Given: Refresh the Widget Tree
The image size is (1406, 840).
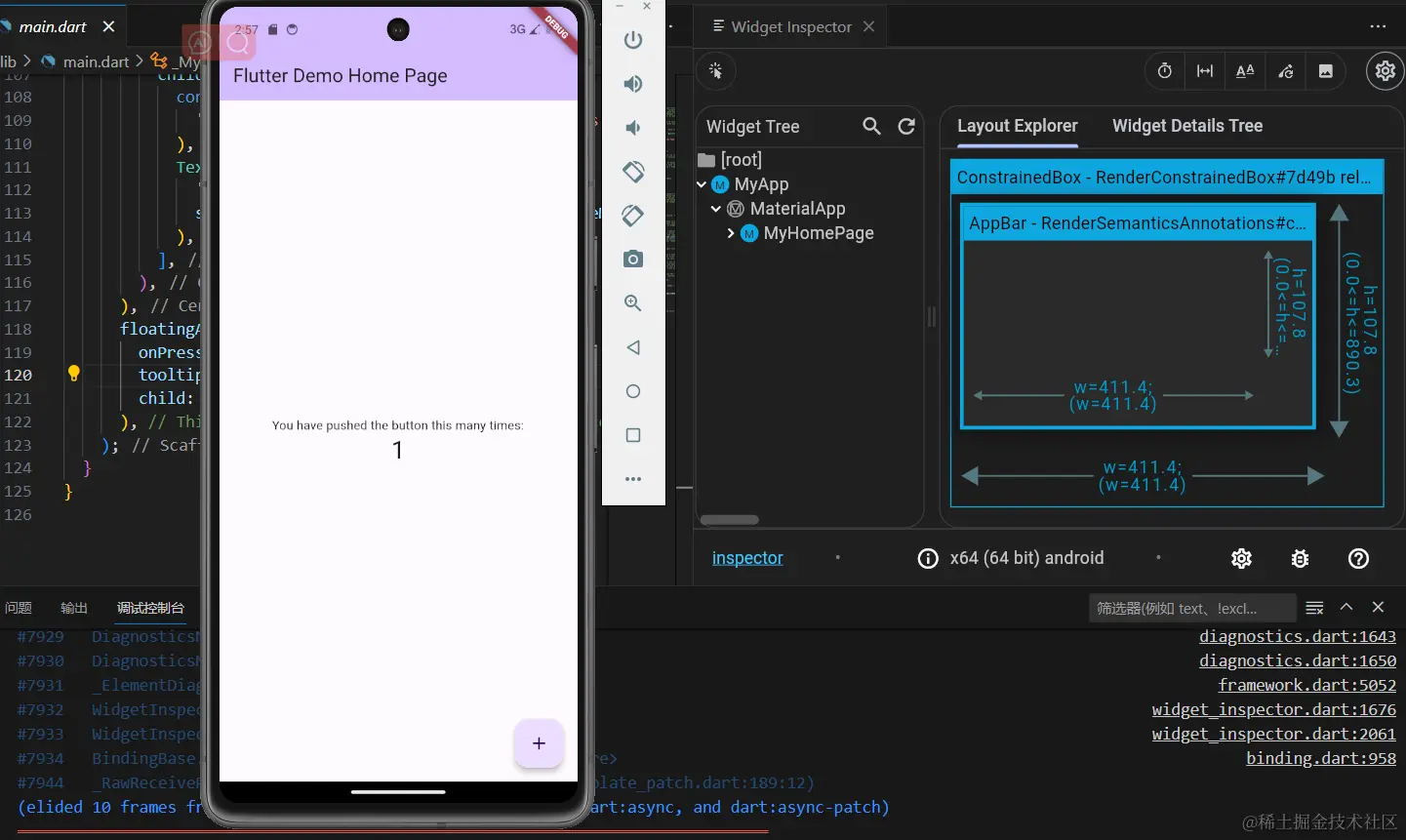Looking at the screenshot, I should 906,127.
